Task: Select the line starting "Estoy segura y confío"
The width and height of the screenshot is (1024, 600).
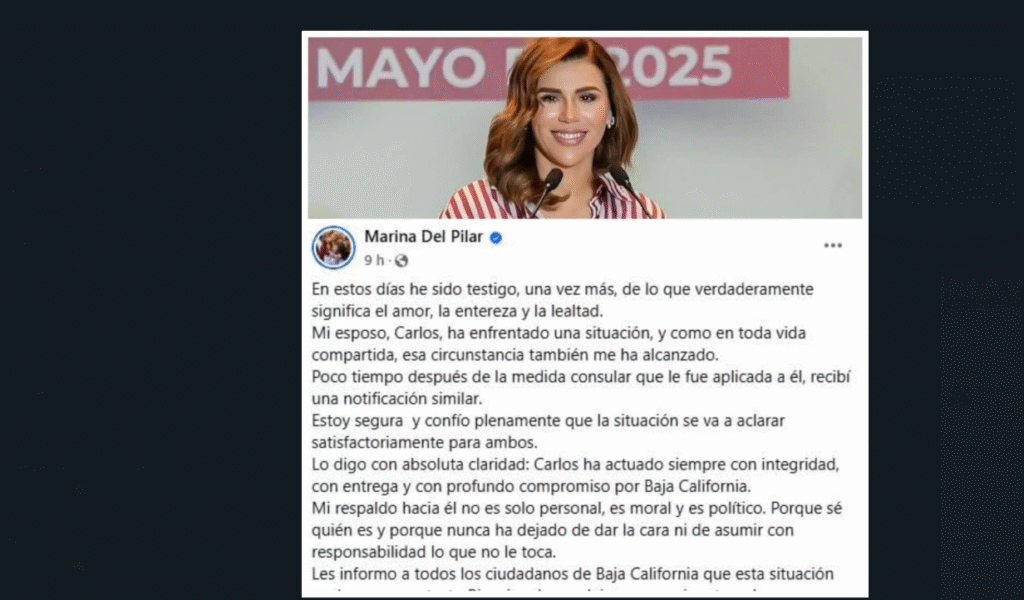Action: pyautogui.click(x=548, y=420)
